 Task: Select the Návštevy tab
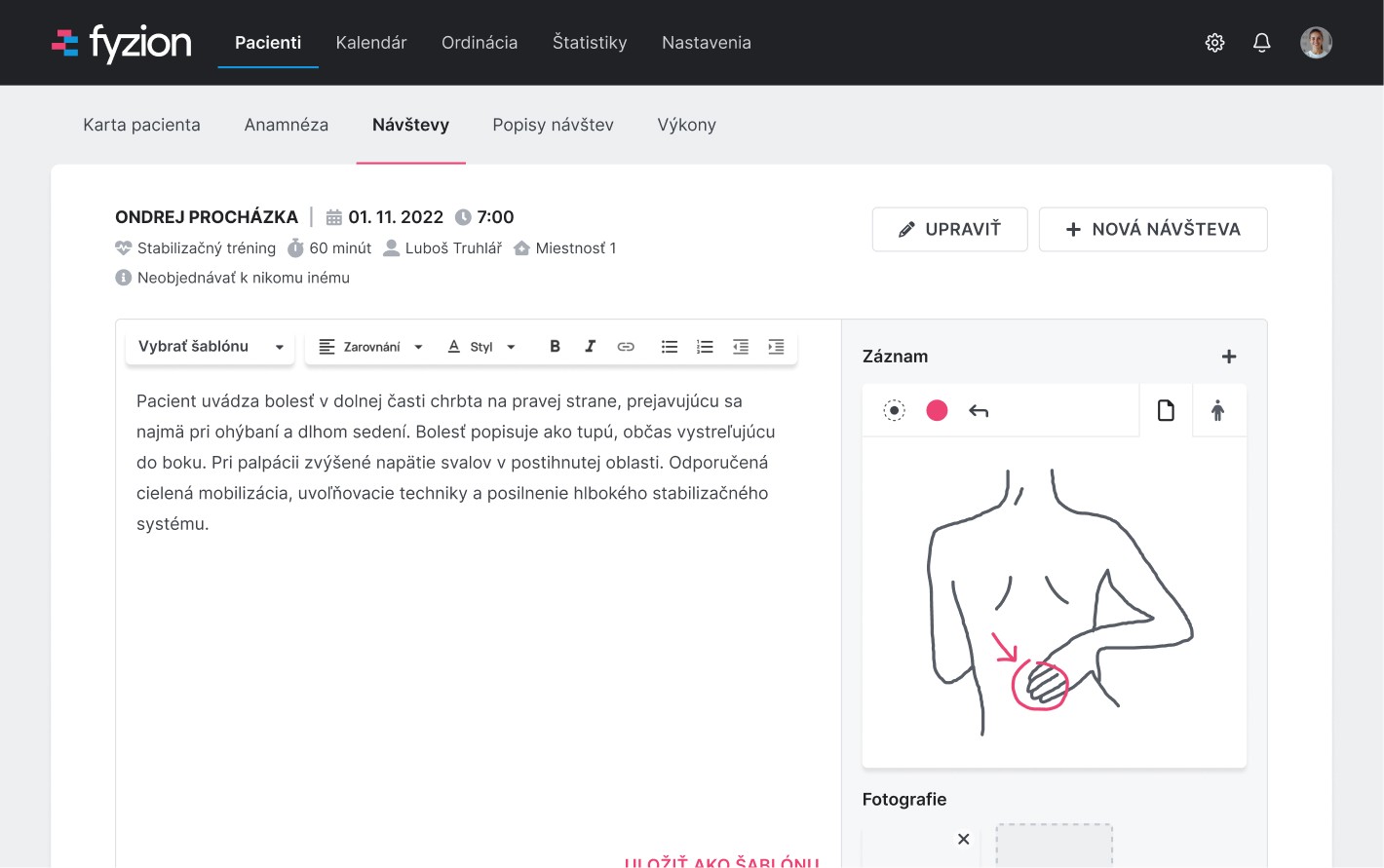[x=410, y=125]
